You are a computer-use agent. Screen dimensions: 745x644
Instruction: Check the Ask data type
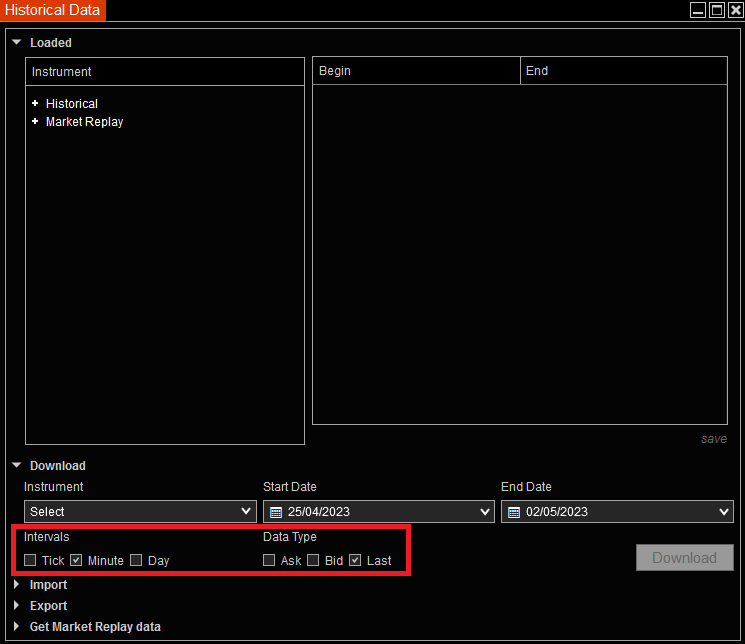[269, 560]
